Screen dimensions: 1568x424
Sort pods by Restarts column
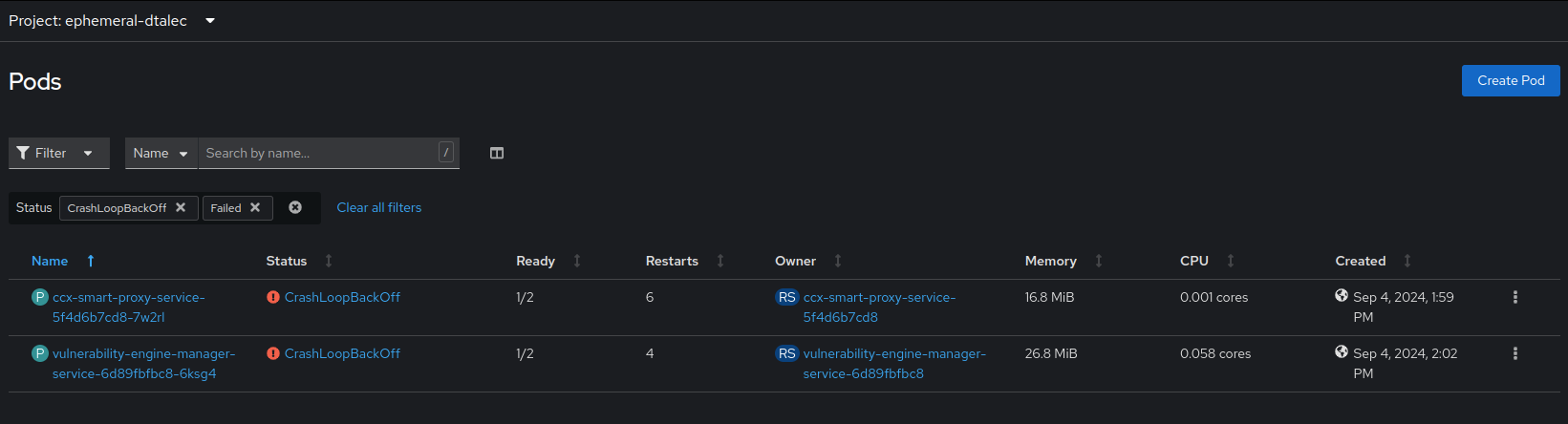[672, 261]
